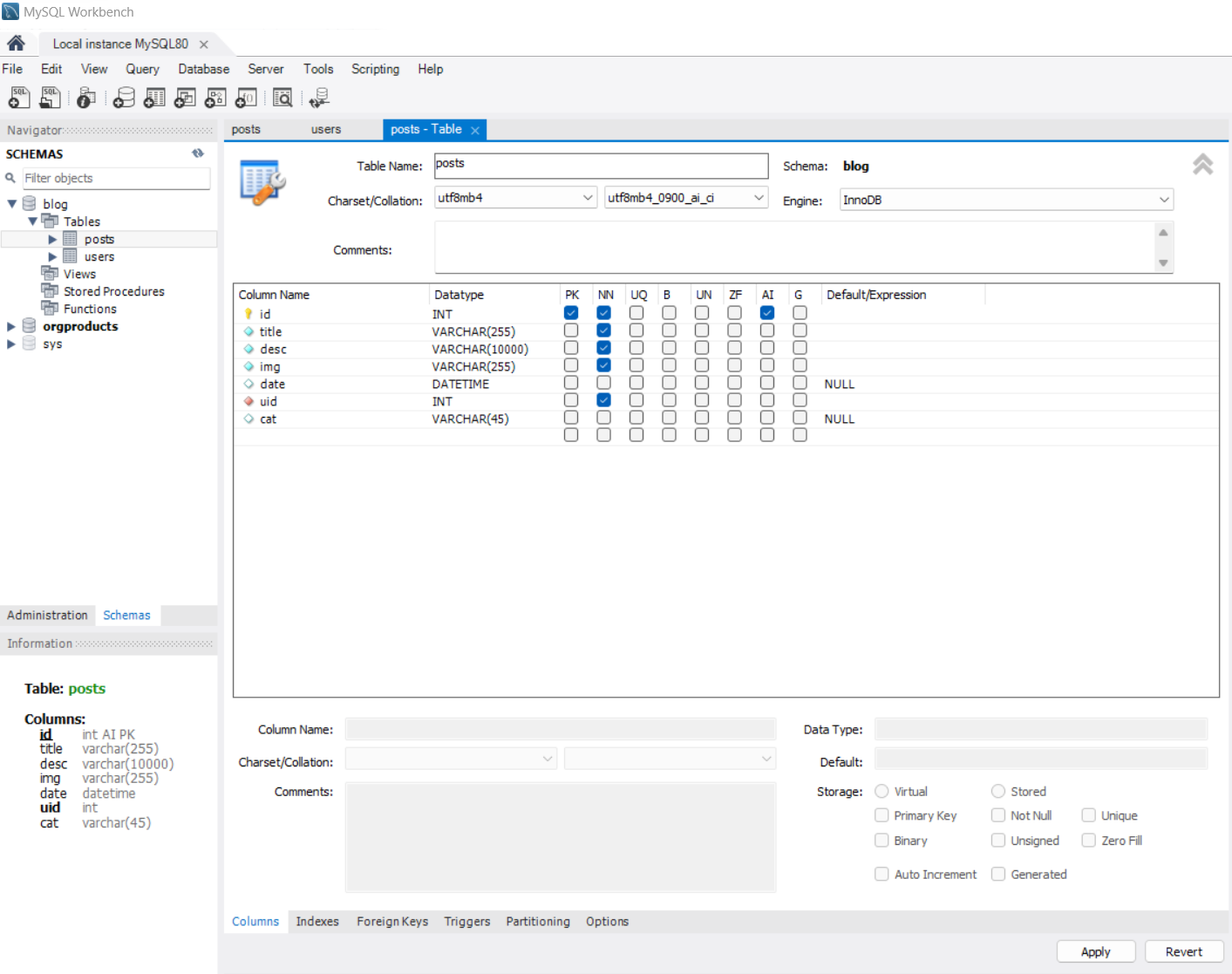This screenshot has height=974, width=1232.
Task: Open the File menu
Action: (12, 69)
